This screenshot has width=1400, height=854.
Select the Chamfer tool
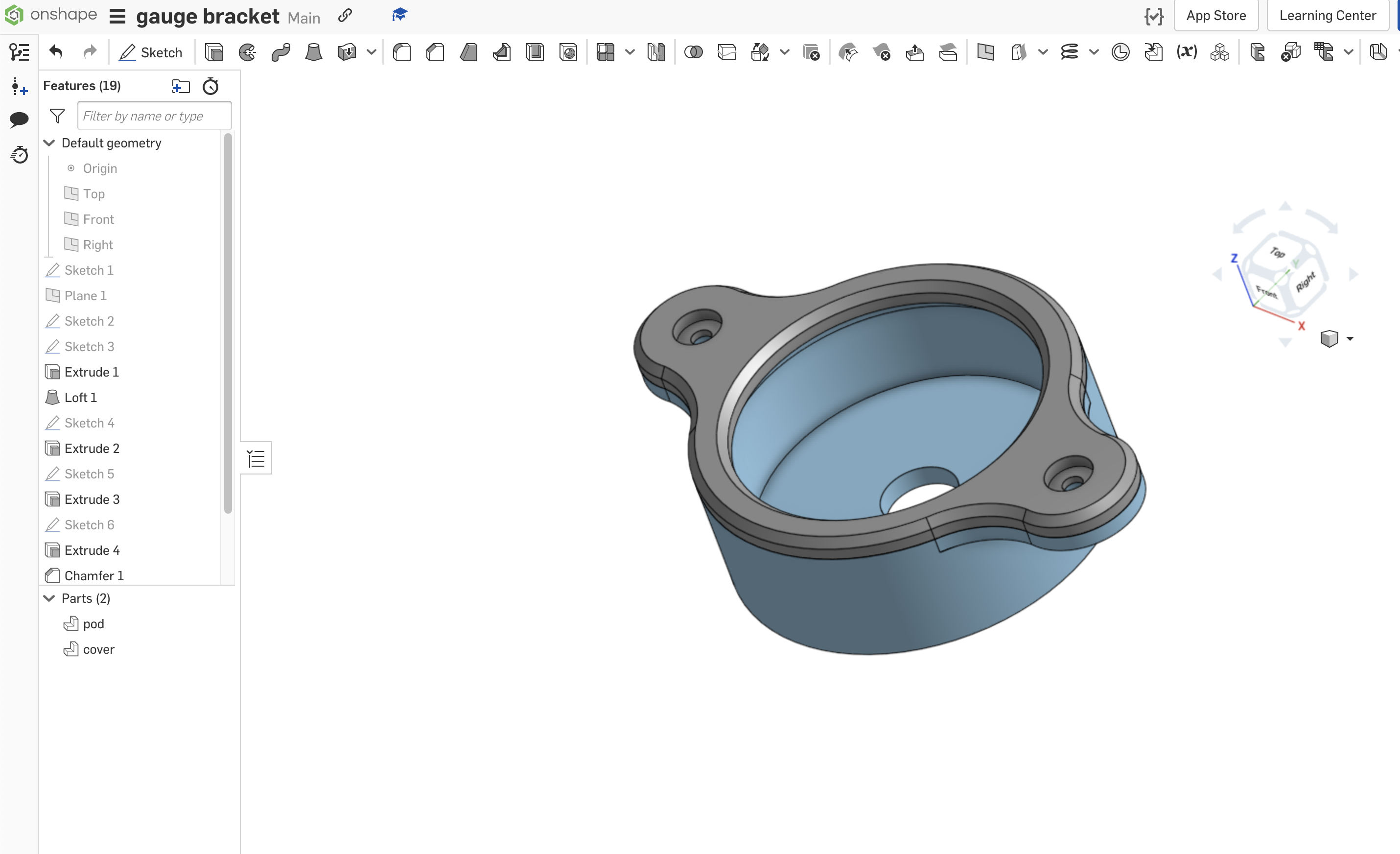pyautogui.click(x=435, y=52)
